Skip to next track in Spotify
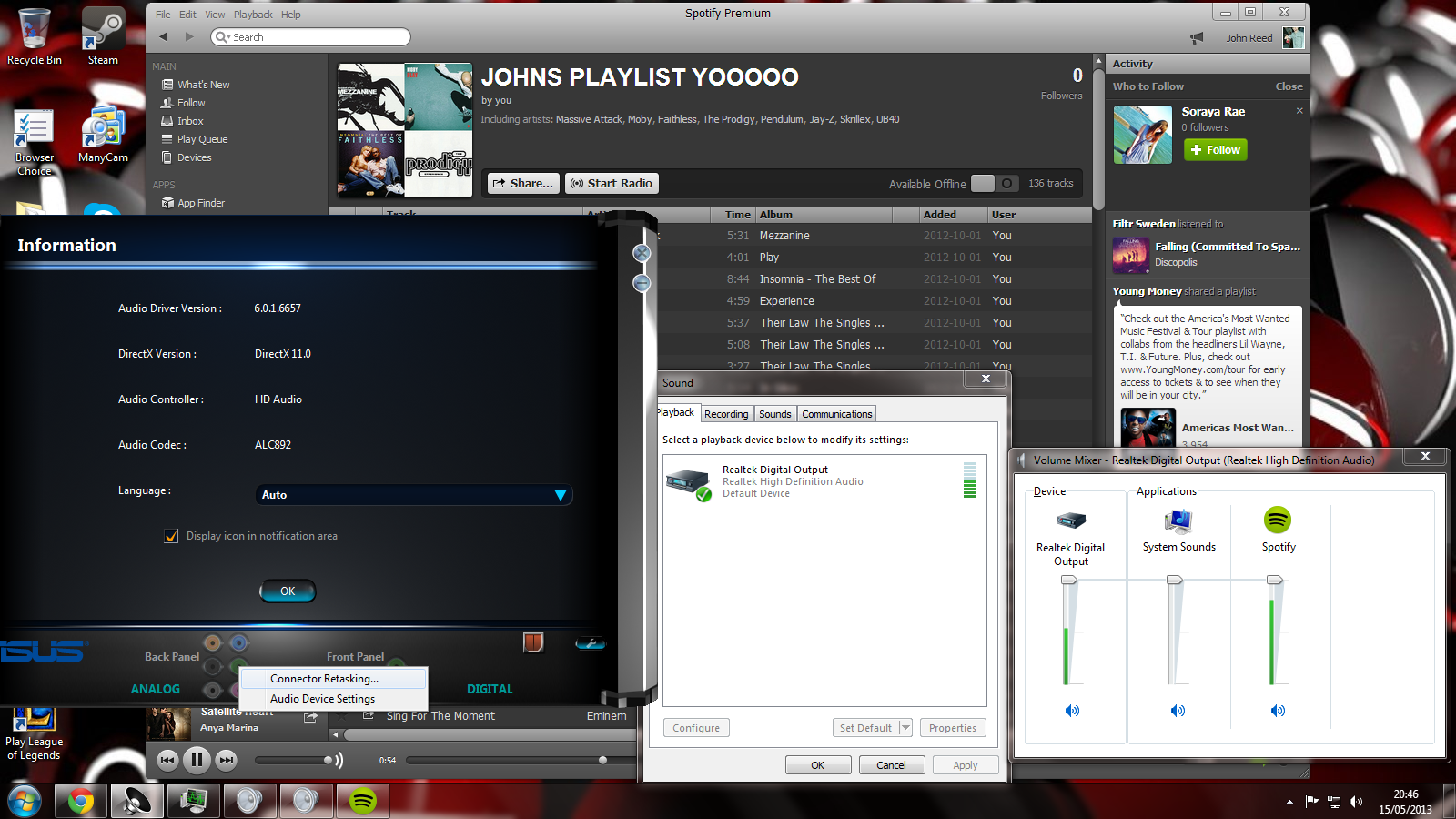Viewport: 1456px width, 819px height. pyautogui.click(x=227, y=760)
